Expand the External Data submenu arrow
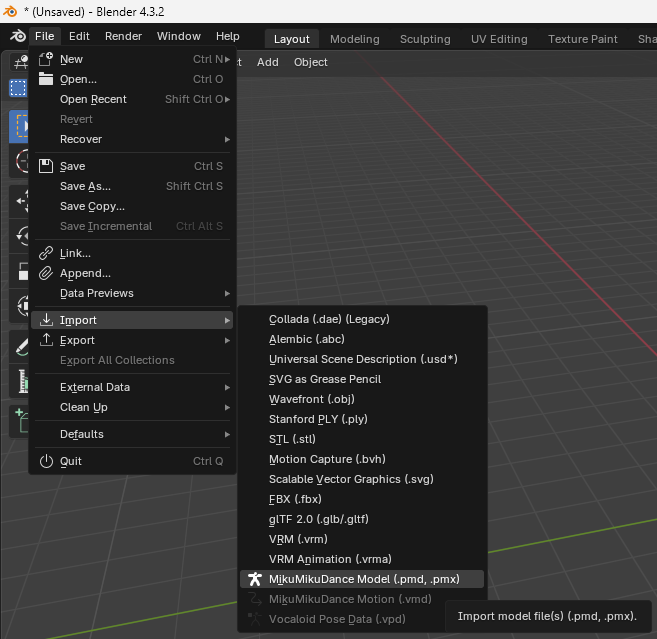 pos(227,387)
